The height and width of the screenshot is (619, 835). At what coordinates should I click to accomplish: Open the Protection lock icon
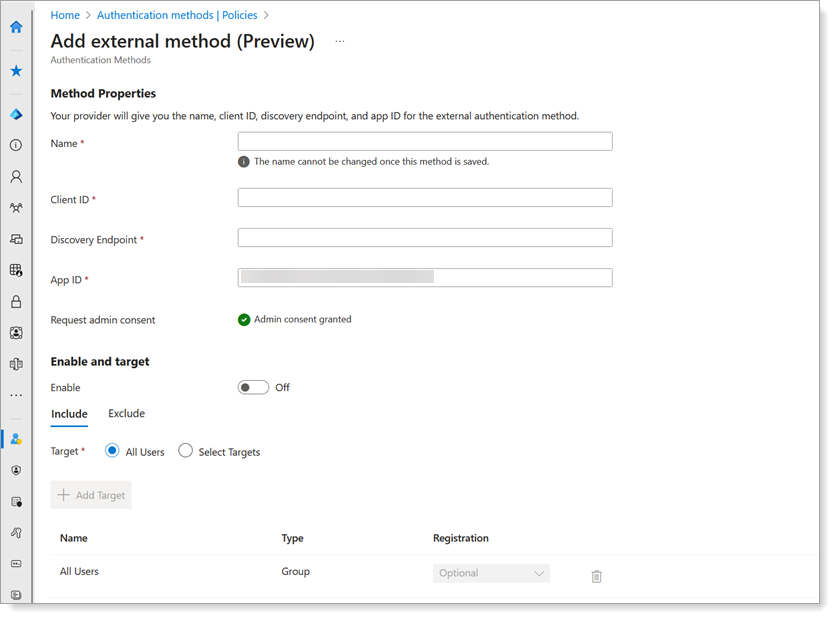pyautogui.click(x=15, y=300)
